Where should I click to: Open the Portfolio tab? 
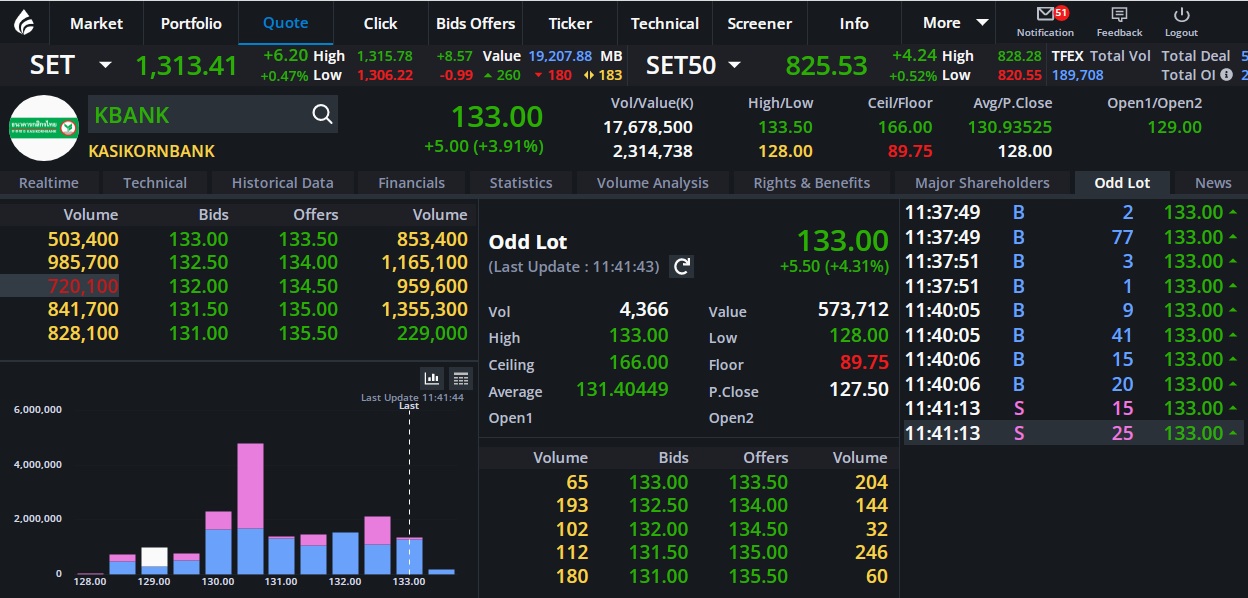point(191,23)
